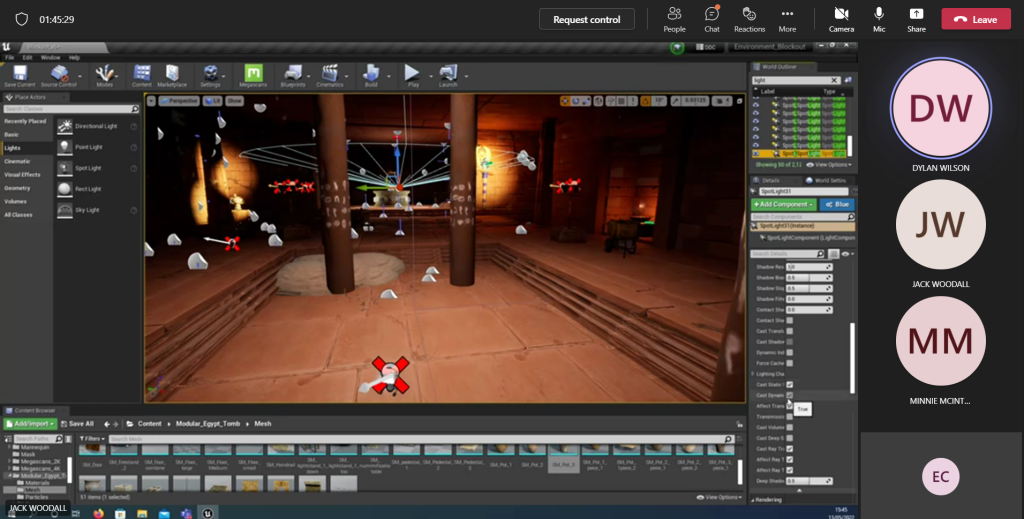
Task: Open the Megascans plugin icon
Action: (253, 76)
